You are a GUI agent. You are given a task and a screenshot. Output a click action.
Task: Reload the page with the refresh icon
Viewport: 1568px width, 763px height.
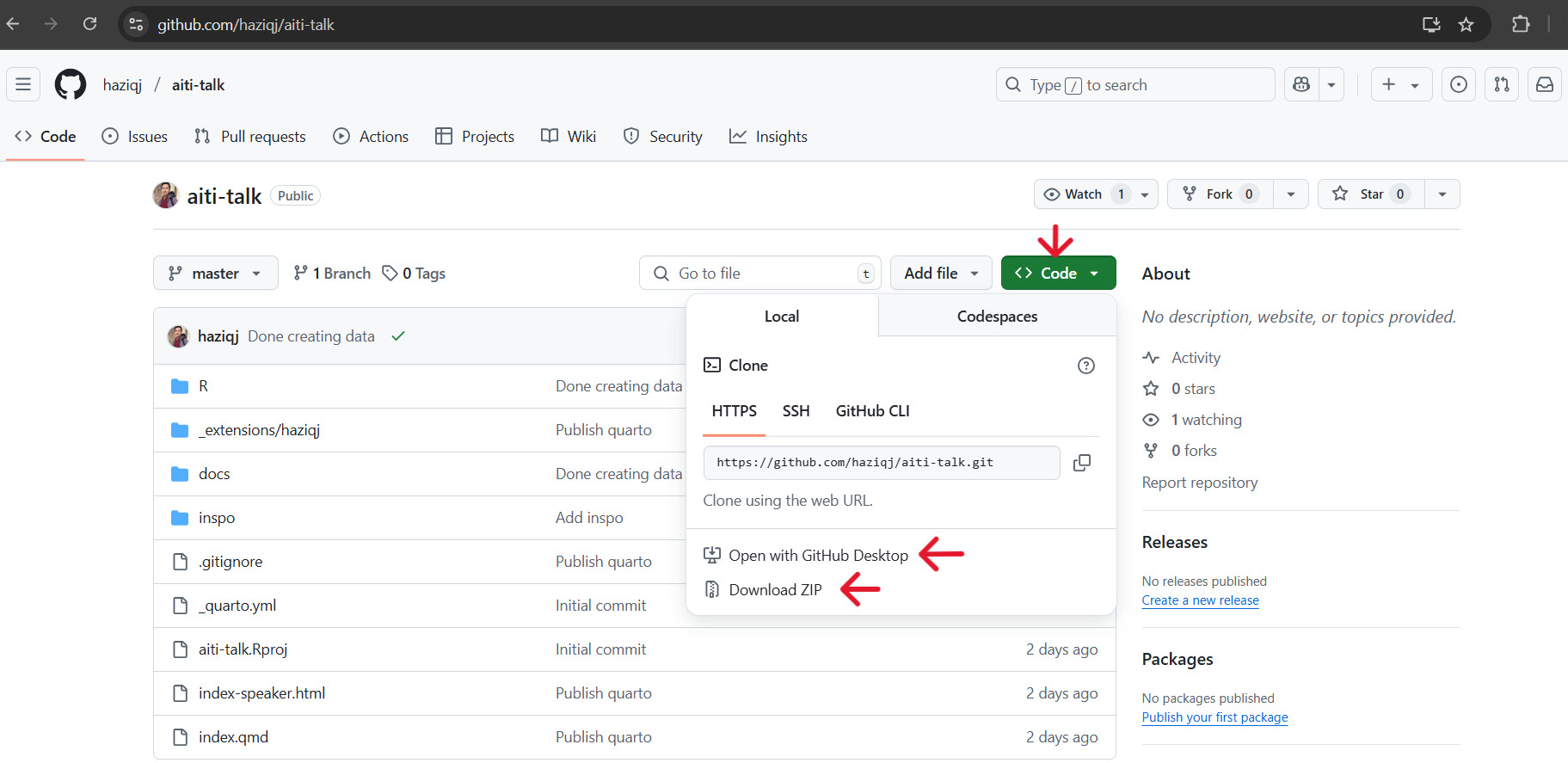click(x=89, y=24)
